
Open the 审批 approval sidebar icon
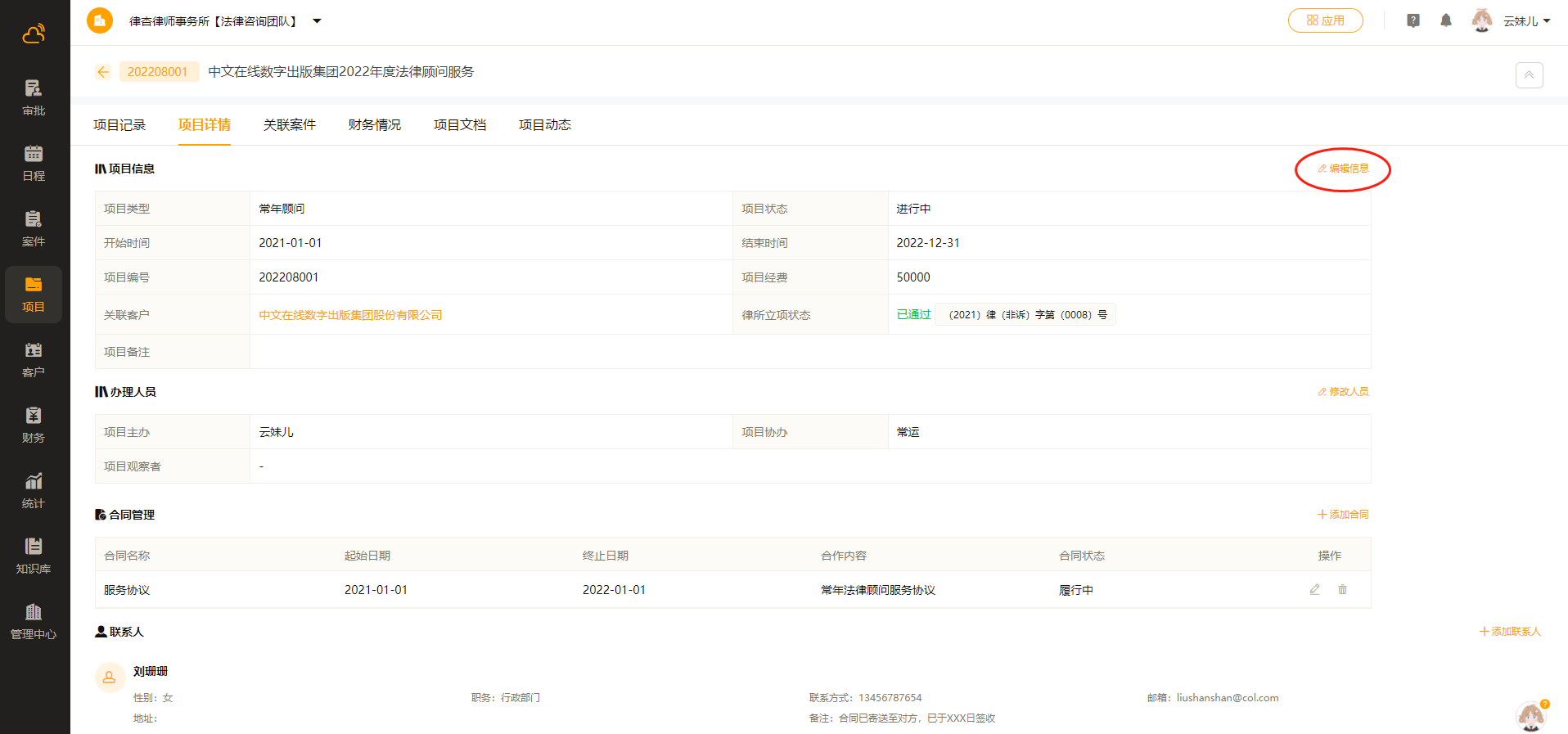pyautogui.click(x=34, y=97)
